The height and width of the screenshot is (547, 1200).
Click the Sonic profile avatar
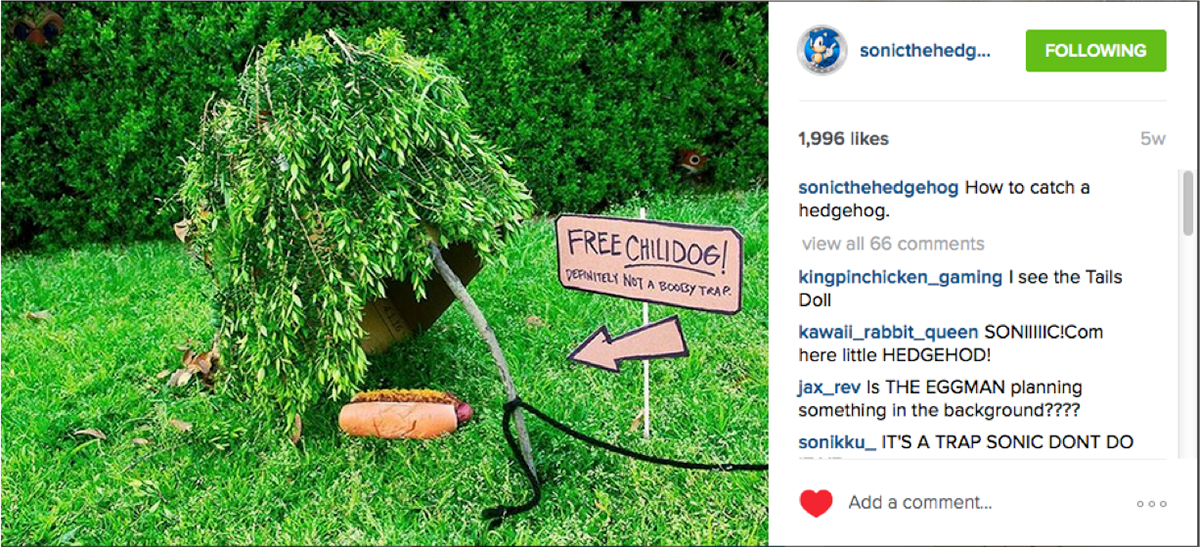click(822, 49)
